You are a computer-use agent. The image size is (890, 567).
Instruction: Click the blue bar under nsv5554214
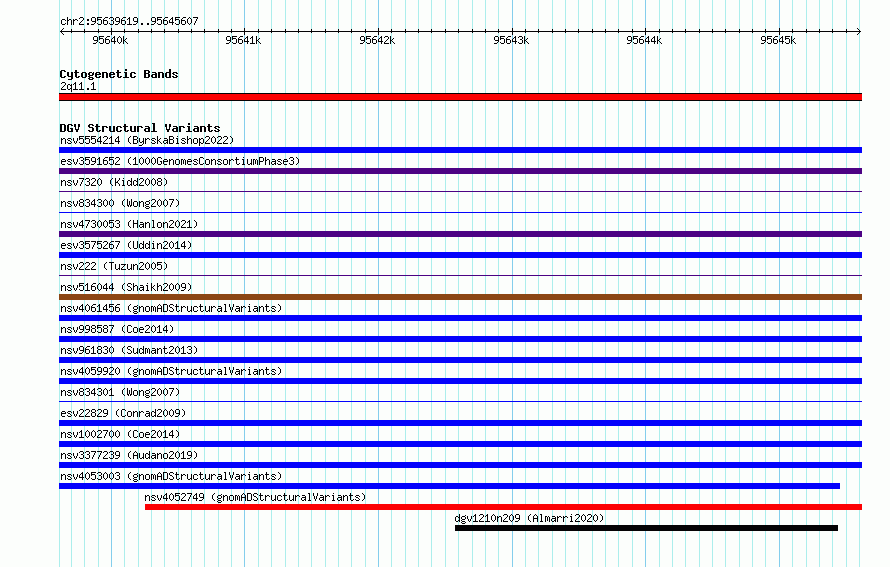click(460, 150)
